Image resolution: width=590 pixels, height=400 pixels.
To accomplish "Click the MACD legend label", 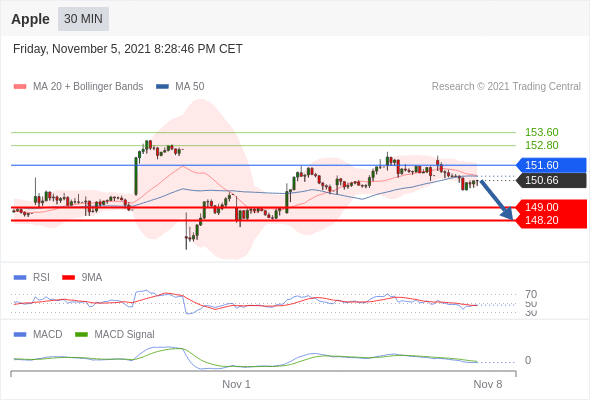I will [48, 335].
